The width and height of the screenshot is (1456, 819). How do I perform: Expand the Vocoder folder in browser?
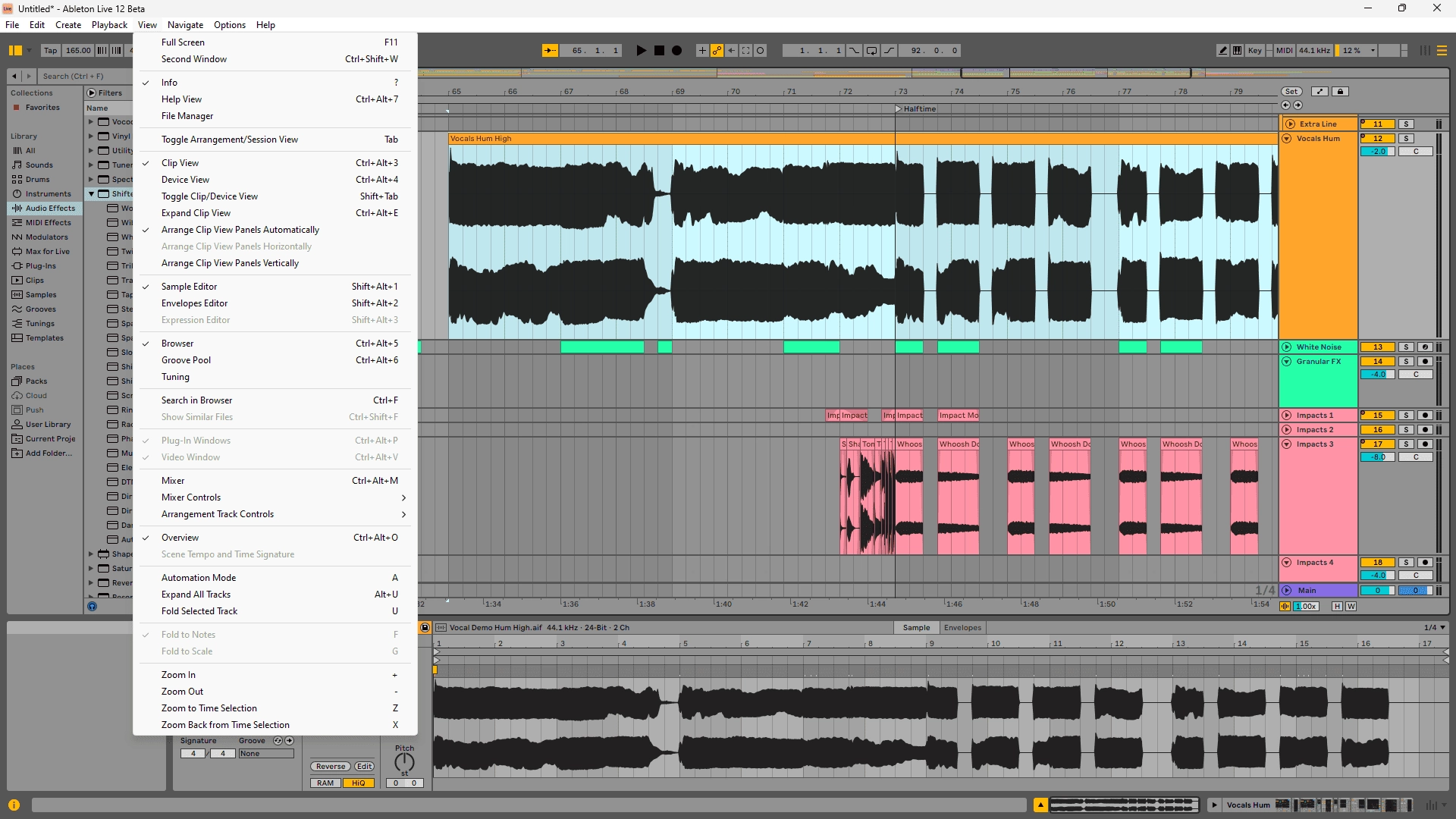(x=91, y=122)
